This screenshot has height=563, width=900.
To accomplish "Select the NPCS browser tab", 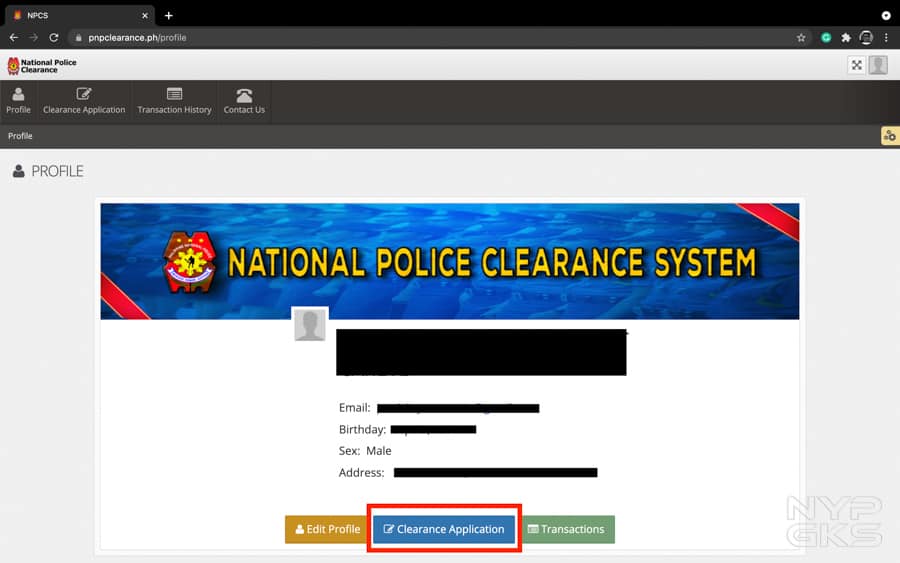I will point(75,15).
